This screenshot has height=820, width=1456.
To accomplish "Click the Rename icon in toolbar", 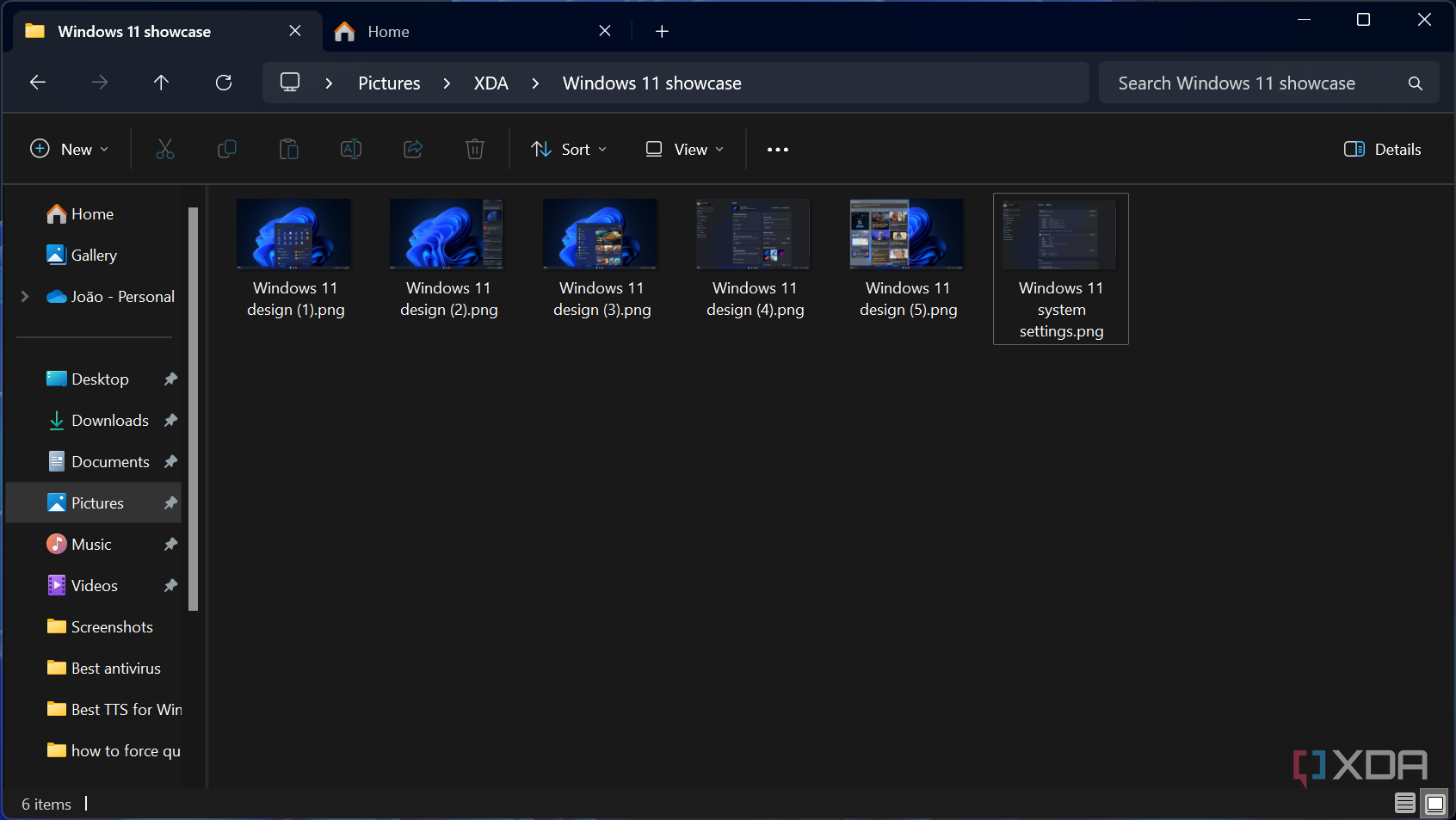I will coord(351,150).
